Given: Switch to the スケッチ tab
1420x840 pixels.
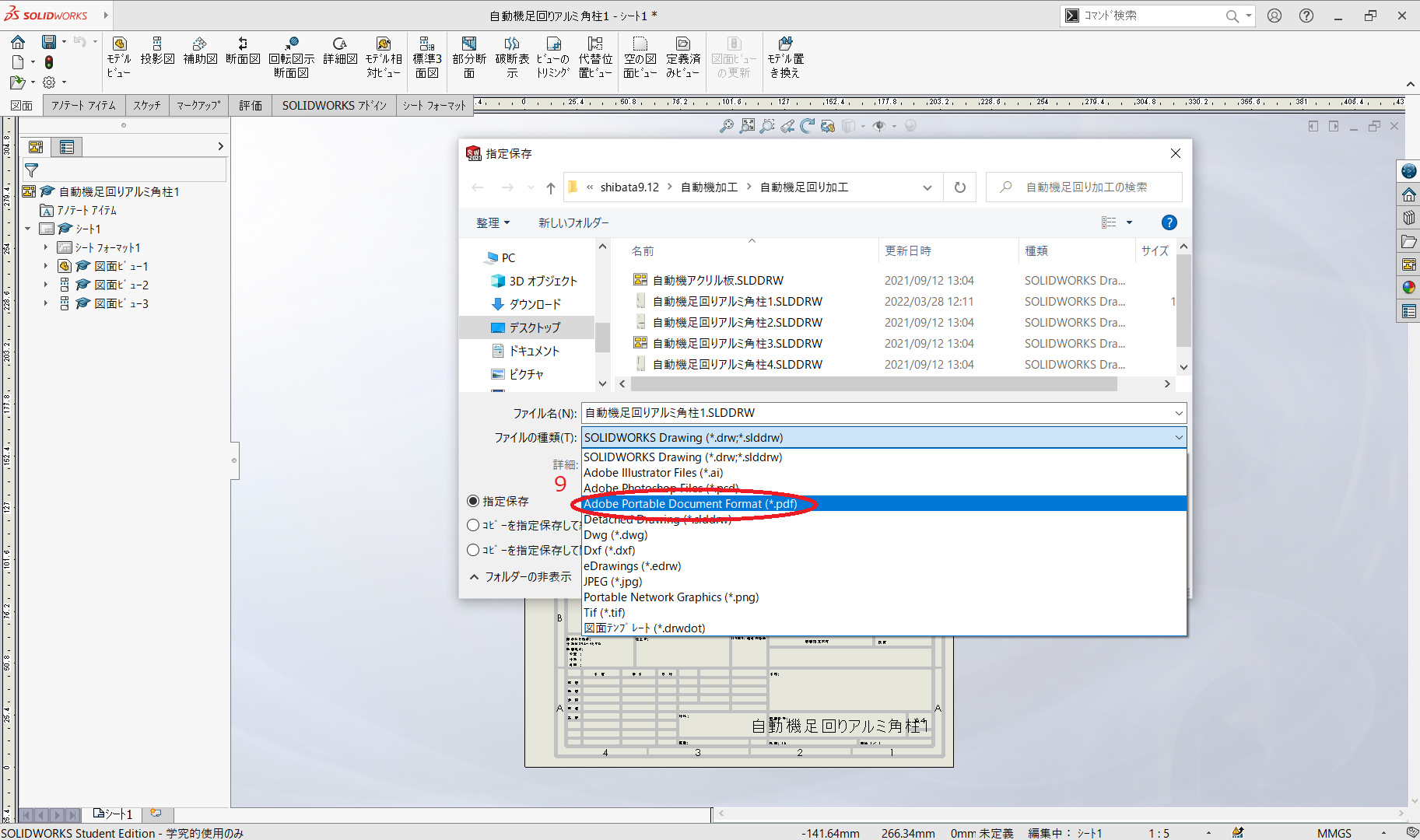Looking at the screenshot, I should tap(146, 106).
